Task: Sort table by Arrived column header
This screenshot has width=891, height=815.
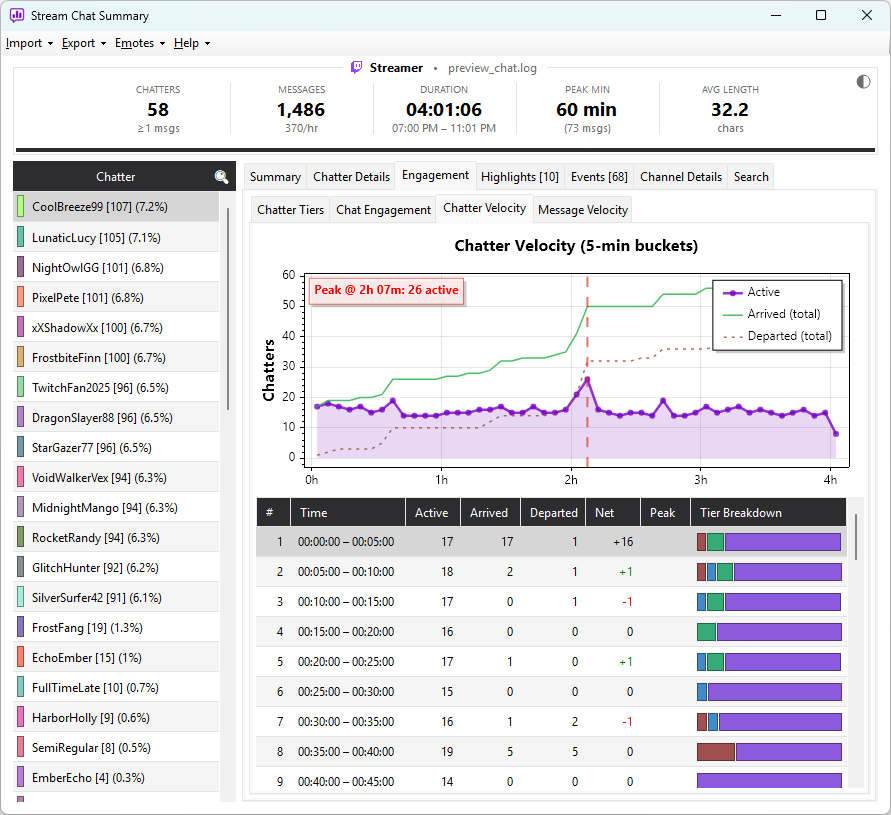Action: [x=490, y=513]
